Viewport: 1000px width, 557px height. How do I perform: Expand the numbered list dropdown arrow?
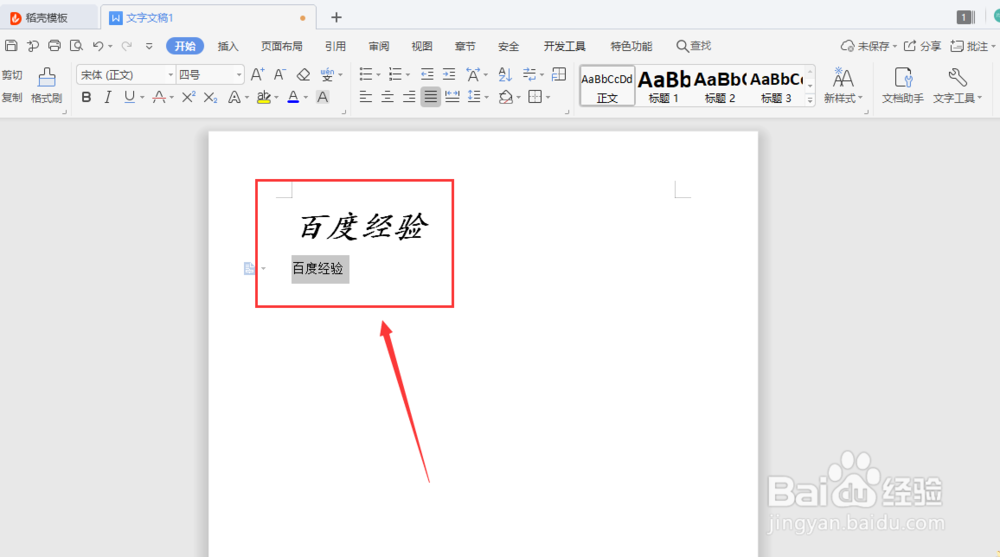[408, 75]
